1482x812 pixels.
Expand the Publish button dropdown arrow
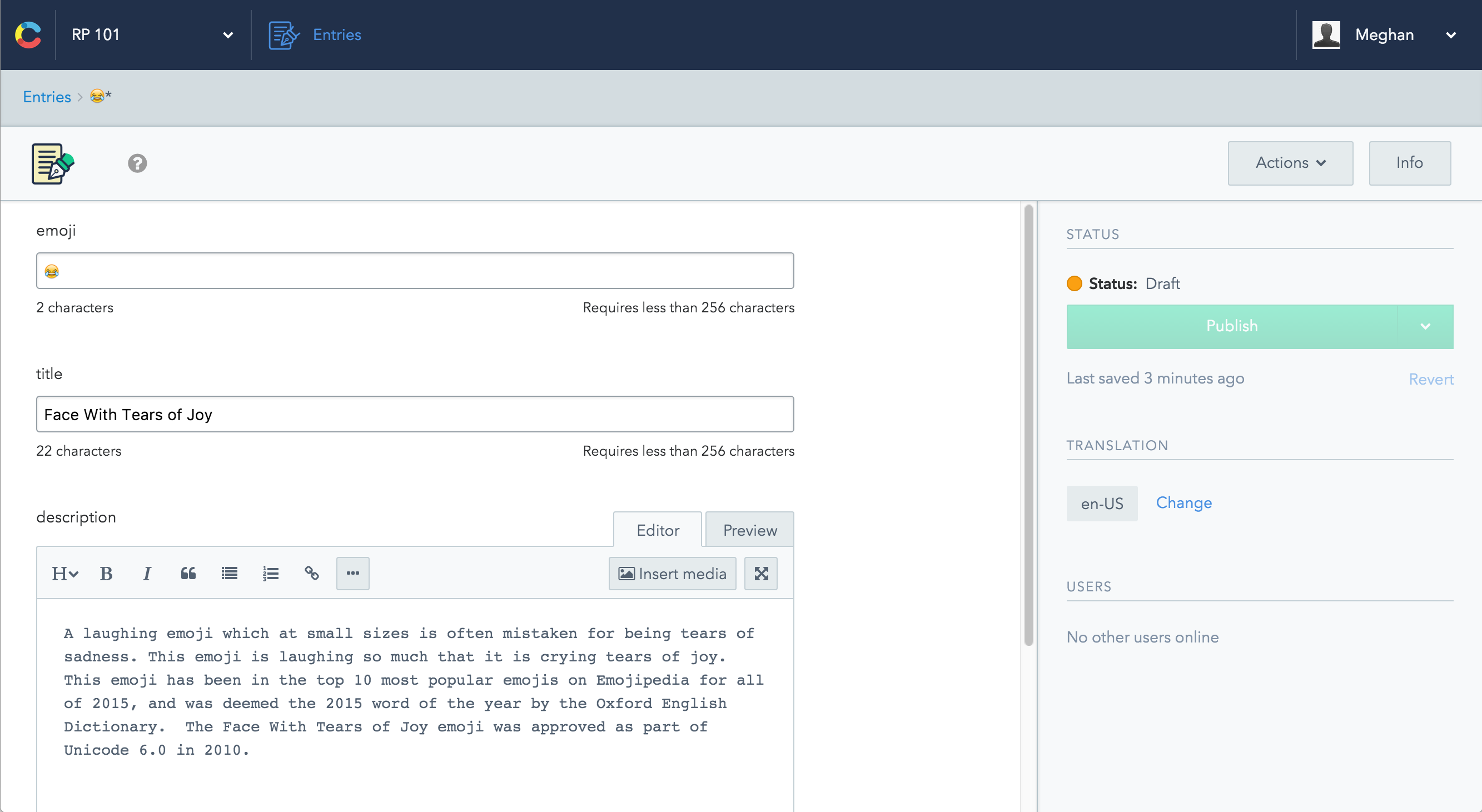pyautogui.click(x=1425, y=327)
